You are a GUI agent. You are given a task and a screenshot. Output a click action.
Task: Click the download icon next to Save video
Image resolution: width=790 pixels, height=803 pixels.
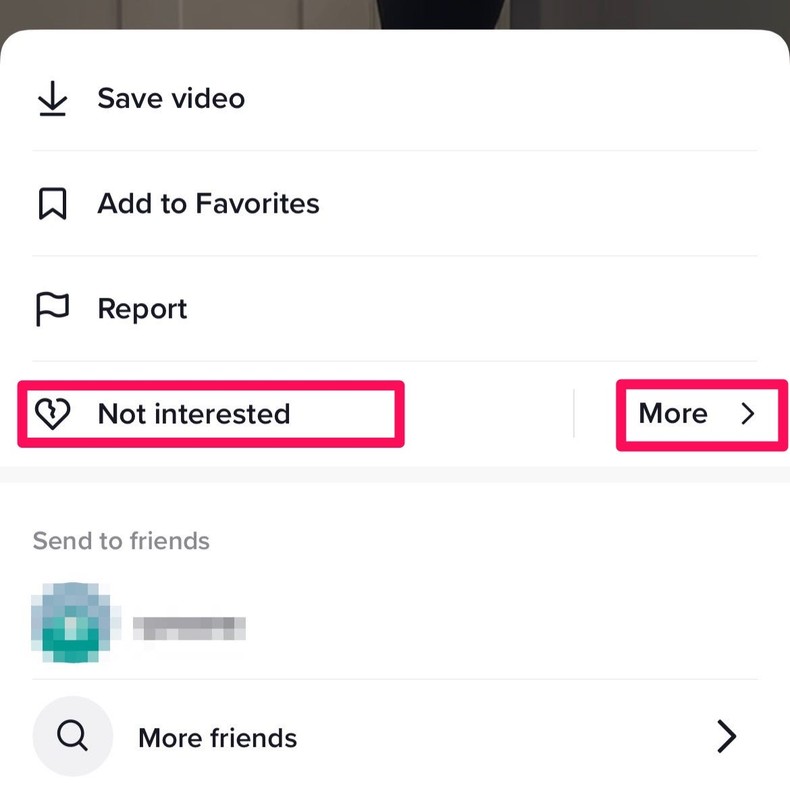[x=51, y=97]
